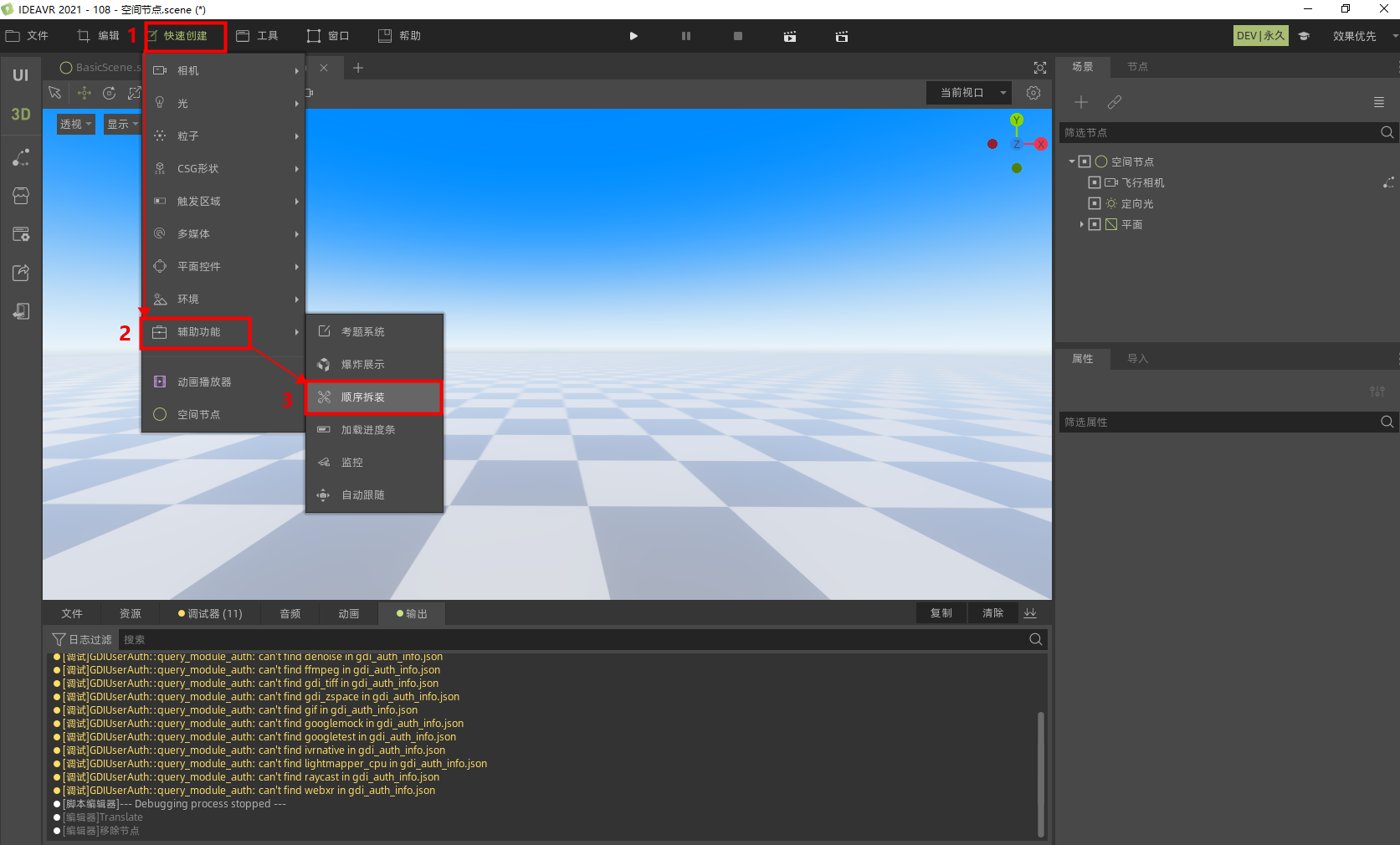Toggle visibility box of 平面 node
The width and height of the screenshot is (1400, 845).
(x=1095, y=224)
